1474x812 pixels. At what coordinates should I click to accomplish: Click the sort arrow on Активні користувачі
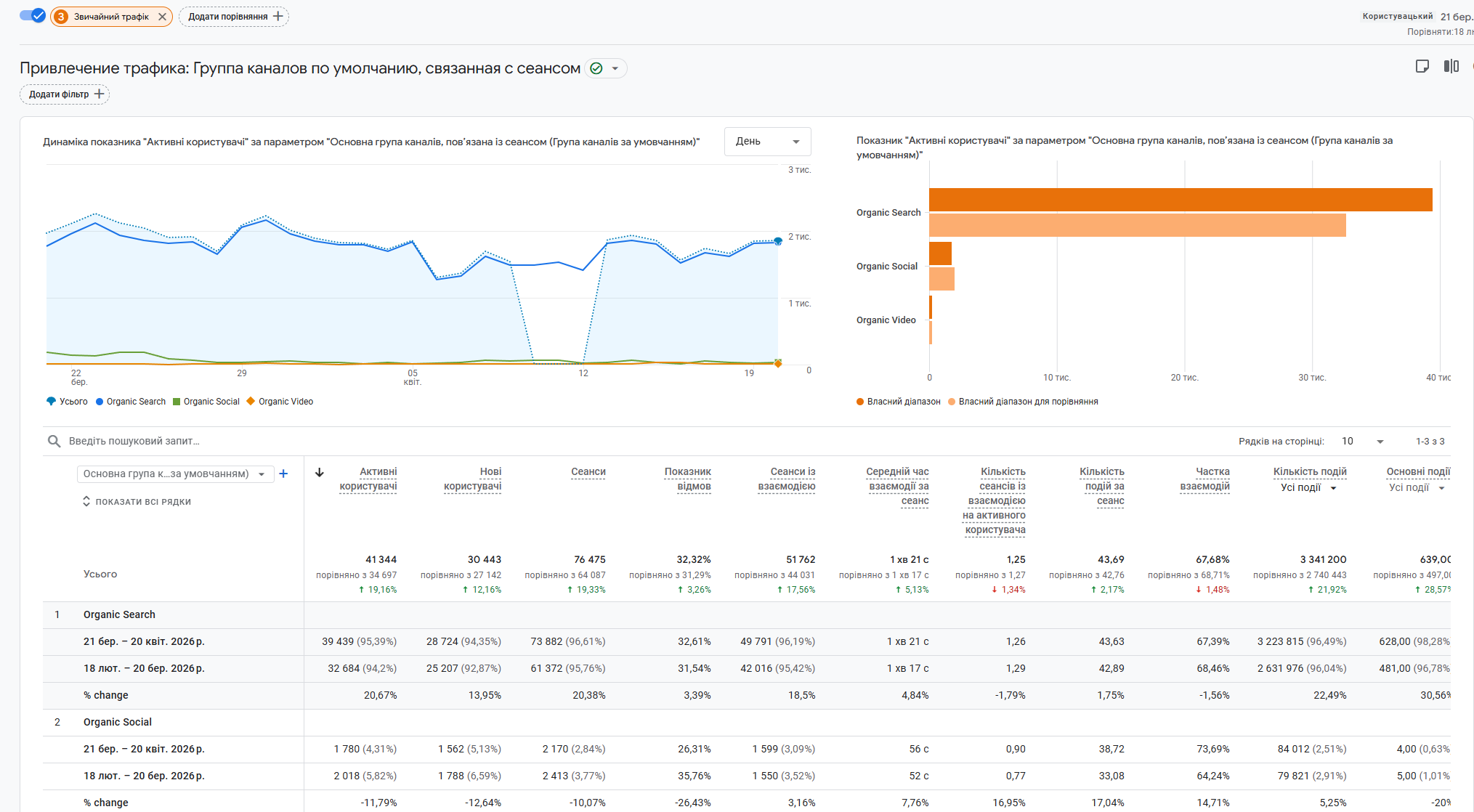pos(319,472)
